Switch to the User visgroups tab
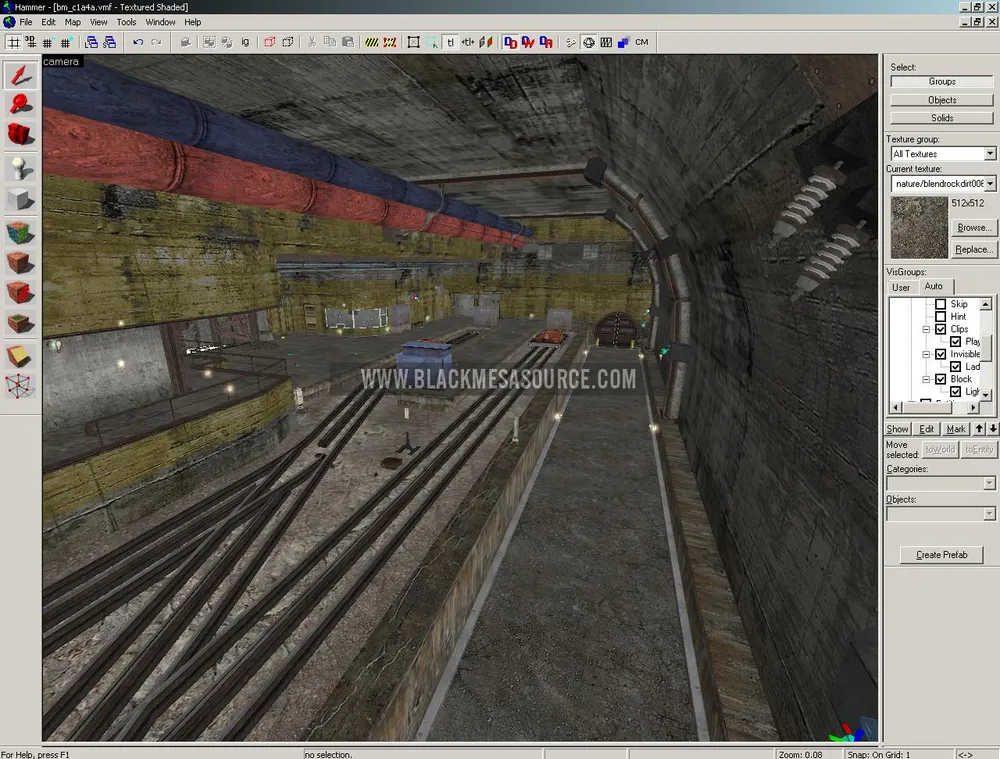 pos(901,288)
